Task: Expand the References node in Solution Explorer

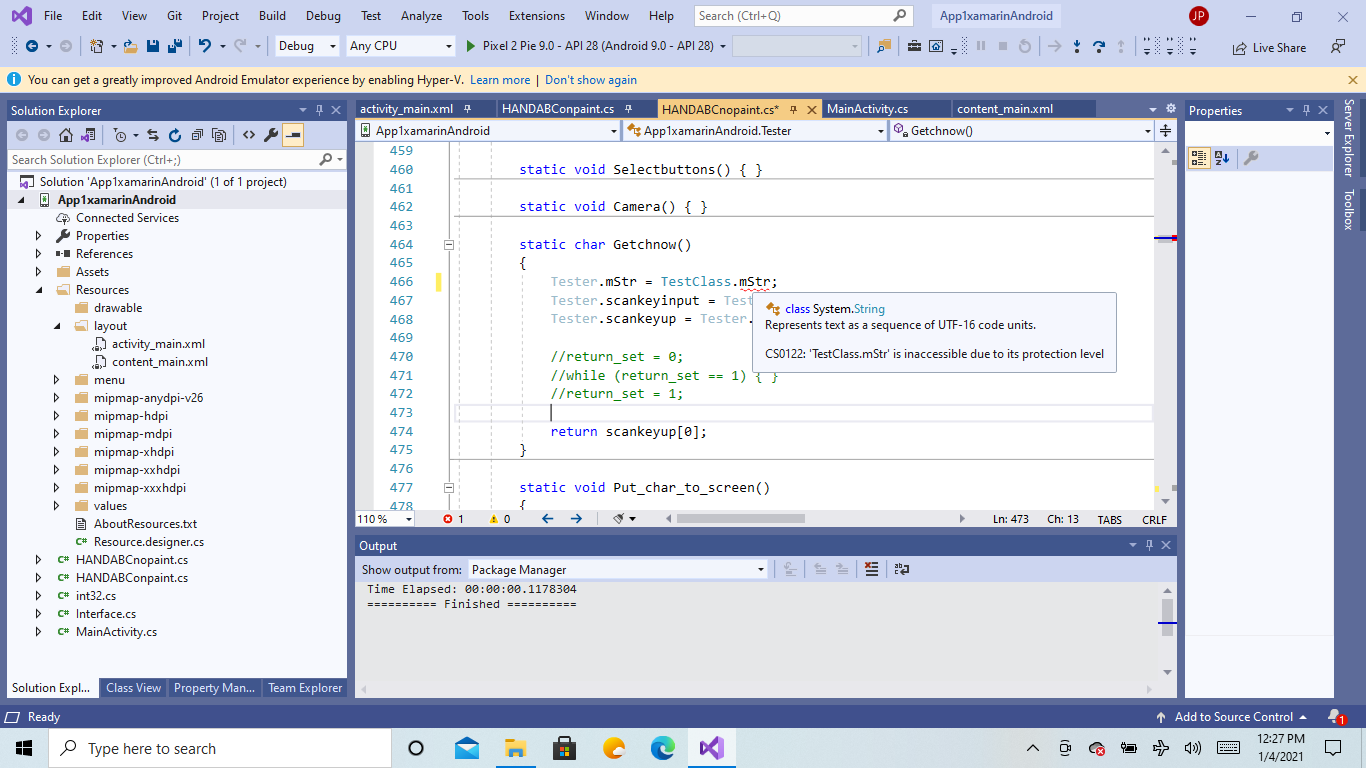Action: pyautogui.click(x=39, y=254)
